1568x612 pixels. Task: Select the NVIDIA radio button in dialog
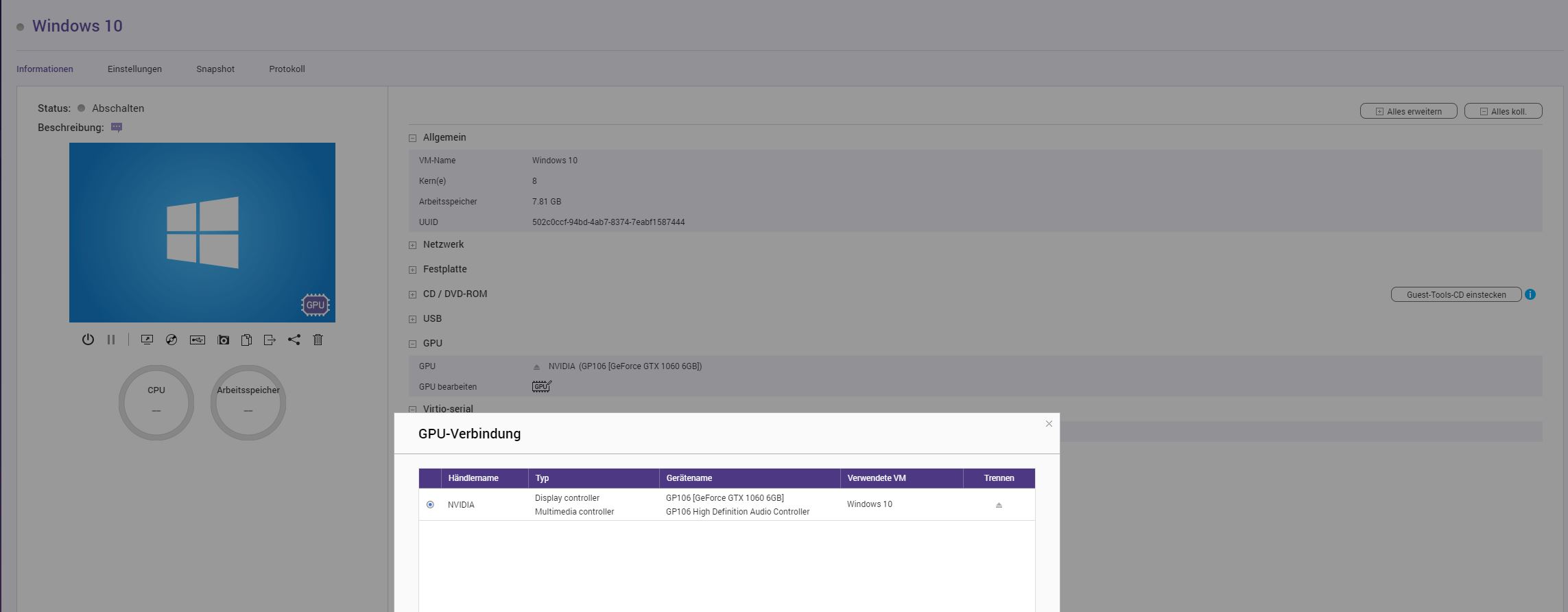pos(430,504)
